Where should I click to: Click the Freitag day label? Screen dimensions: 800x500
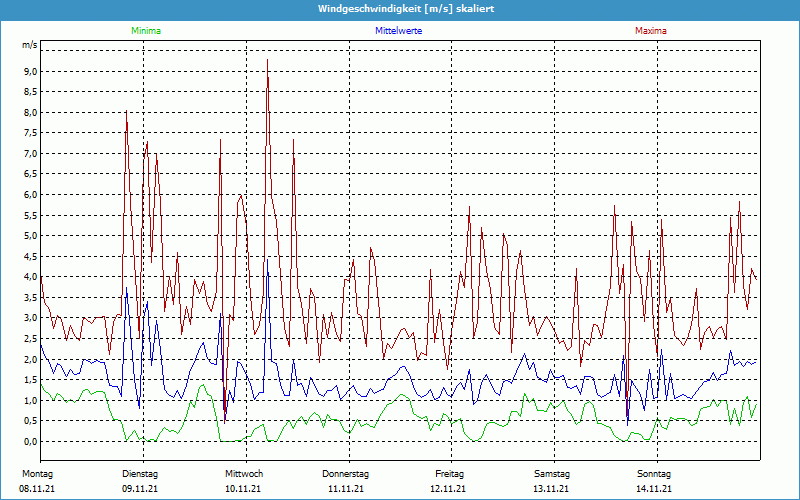pos(449,474)
